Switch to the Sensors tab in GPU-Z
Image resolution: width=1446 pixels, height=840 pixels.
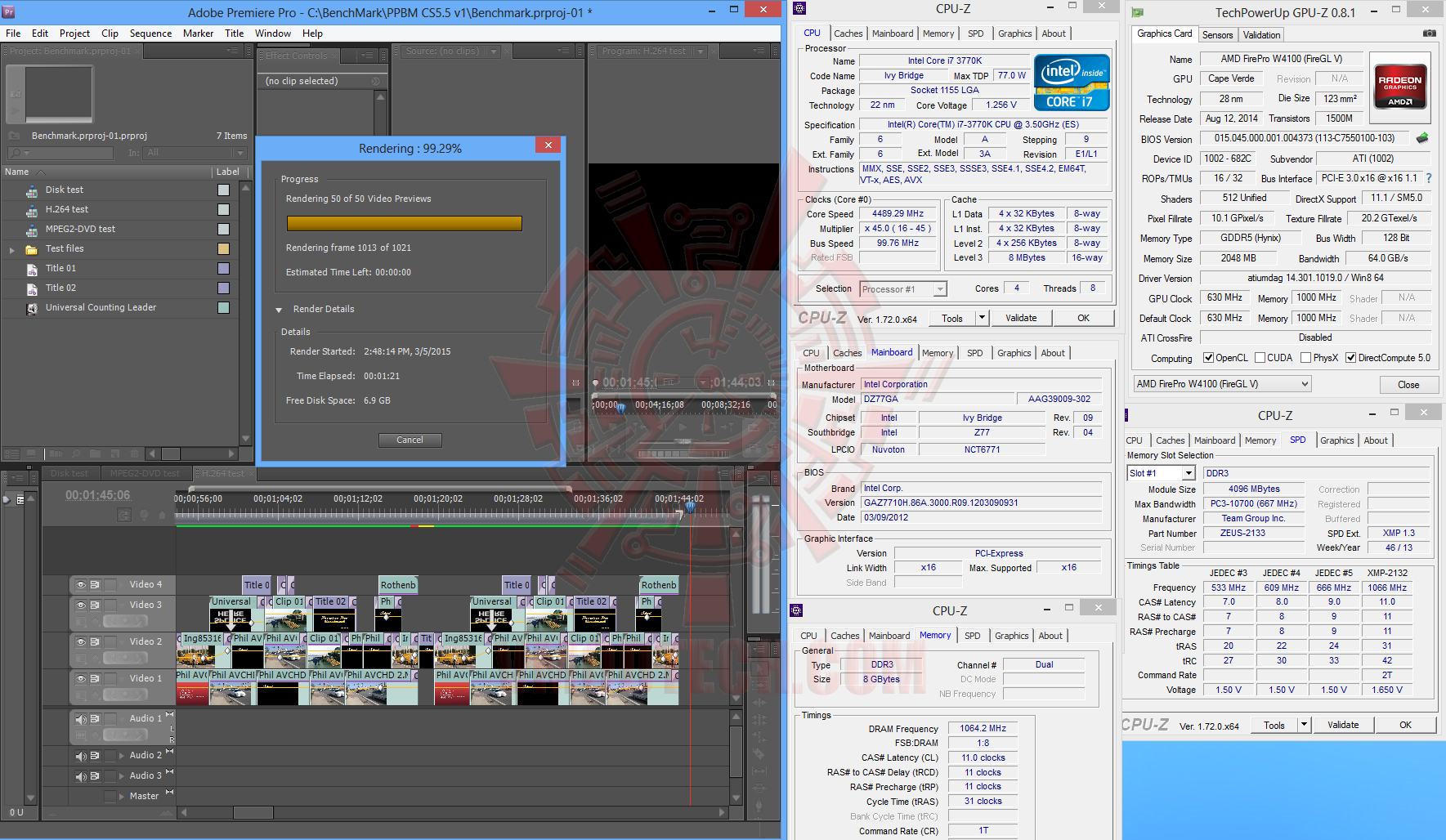[1217, 34]
